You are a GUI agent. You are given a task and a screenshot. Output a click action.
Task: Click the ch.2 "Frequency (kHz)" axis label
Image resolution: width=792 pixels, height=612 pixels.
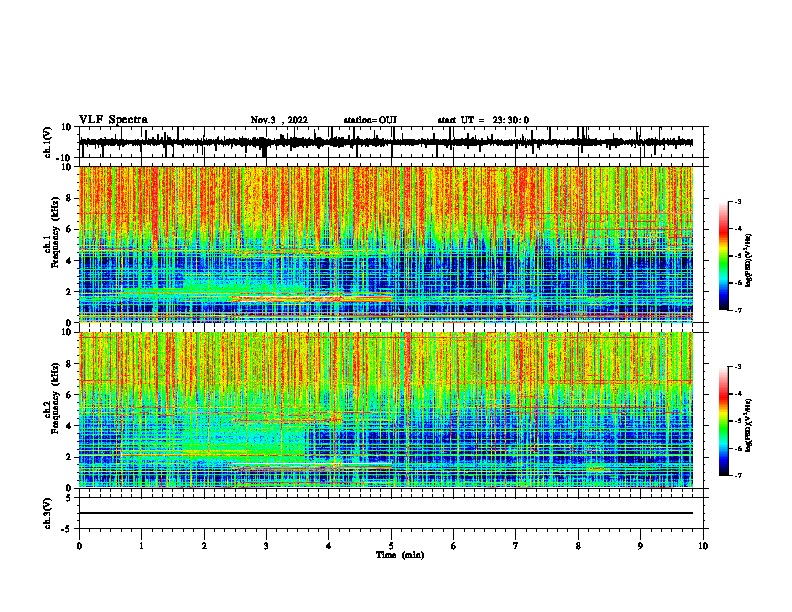point(55,398)
